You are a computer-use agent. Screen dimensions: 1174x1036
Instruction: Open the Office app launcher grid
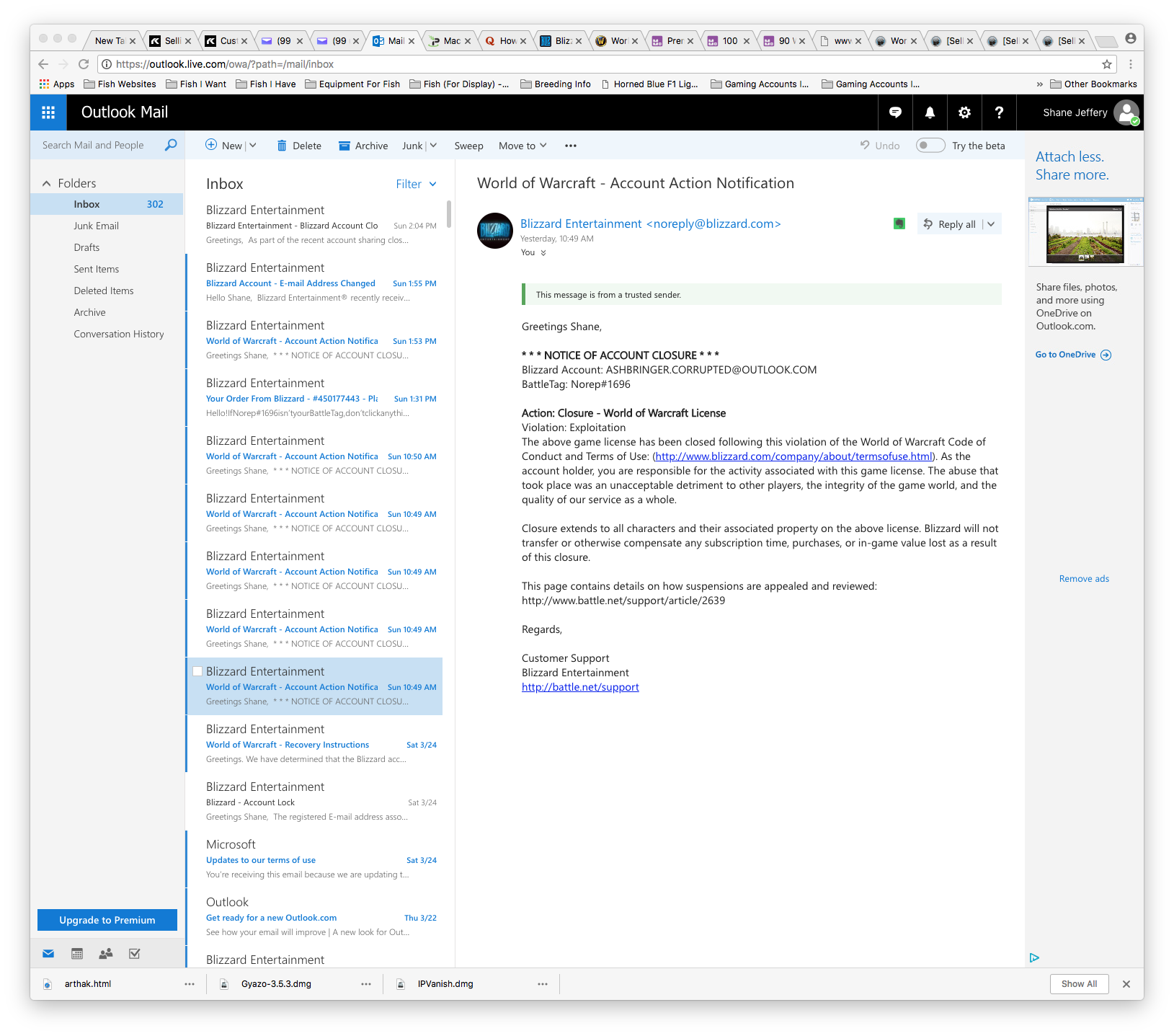tap(48, 112)
